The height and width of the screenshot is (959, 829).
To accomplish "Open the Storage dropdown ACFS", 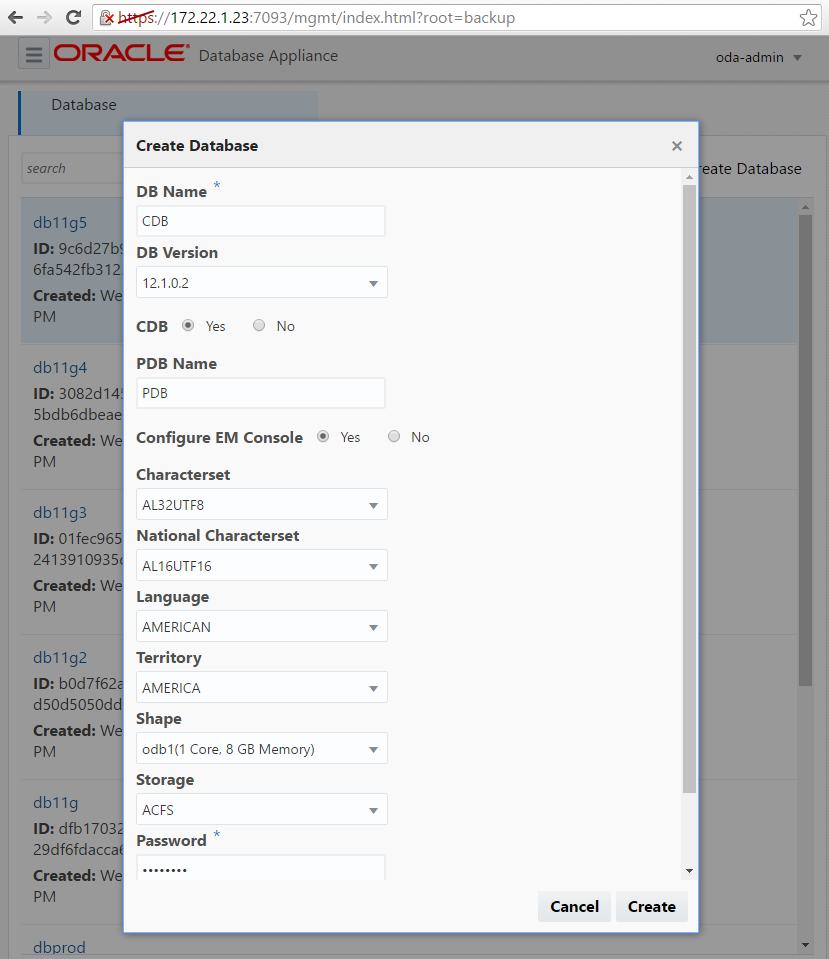I will (x=262, y=810).
